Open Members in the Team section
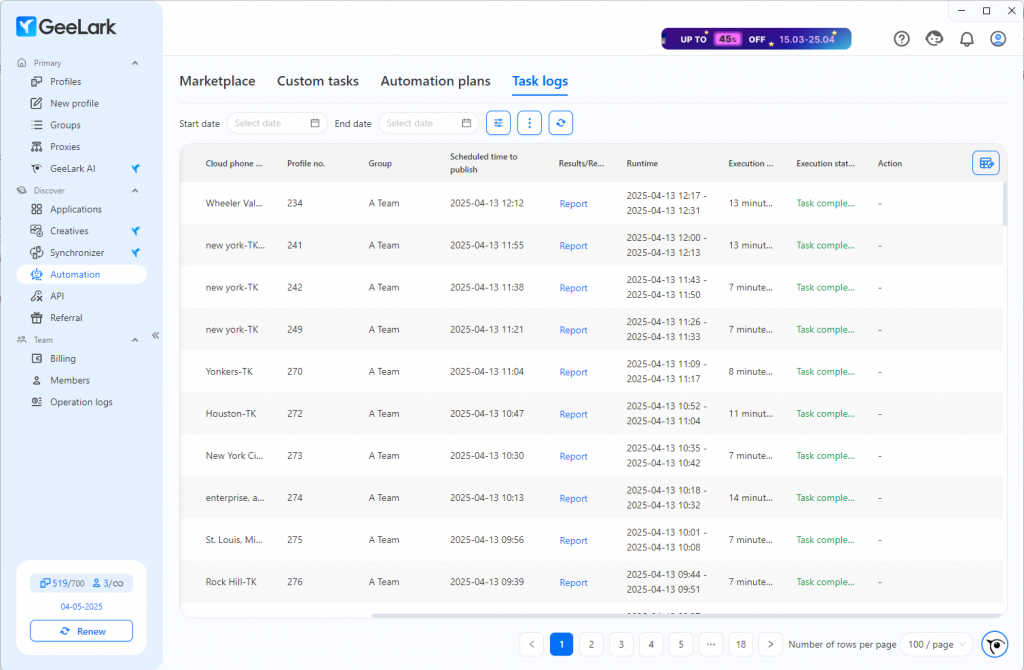The width and height of the screenshot is (1024, 670). 69,380
